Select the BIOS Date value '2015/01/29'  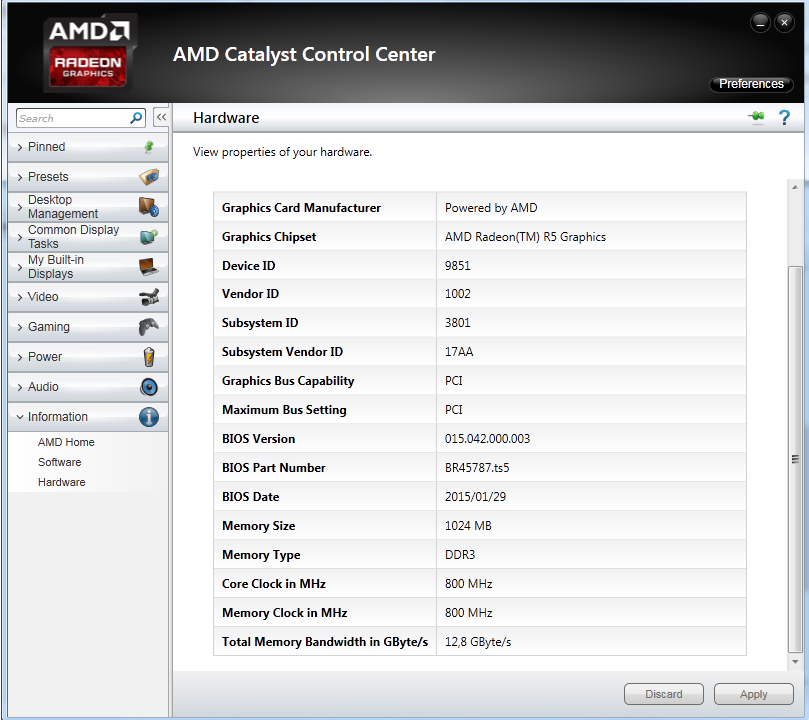[475, 497]
